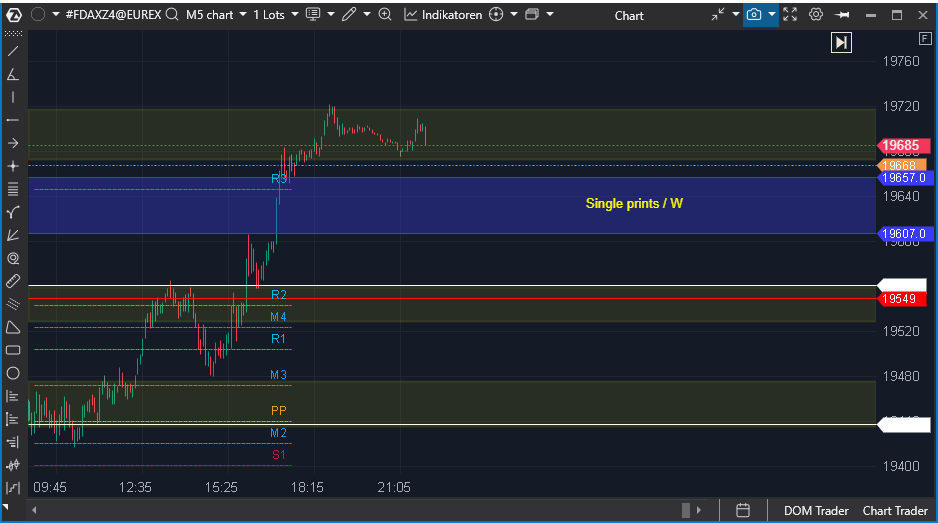Image resolution: width=938 pixels, height=523 pixels.
Task: Expand the screenshot camera dropdown arrow
Action: 772,15
